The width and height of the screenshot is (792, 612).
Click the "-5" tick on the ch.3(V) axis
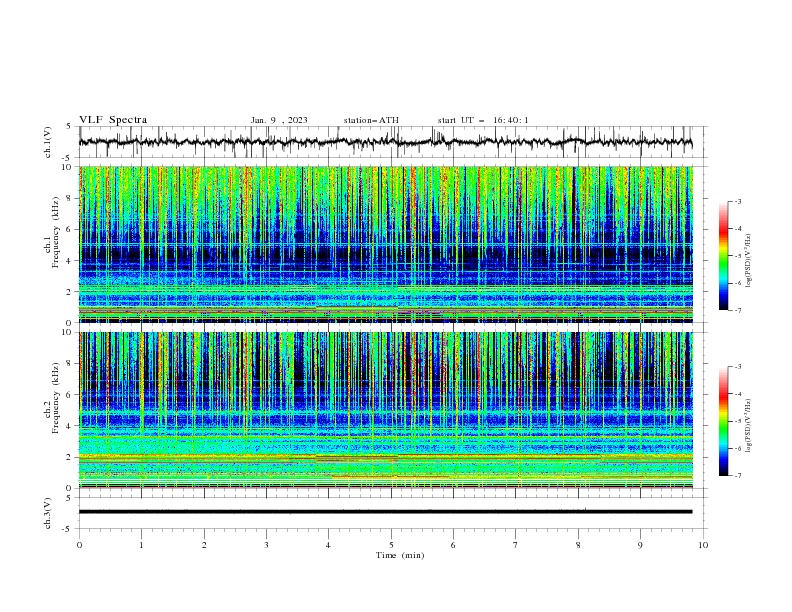click(68, 529)
